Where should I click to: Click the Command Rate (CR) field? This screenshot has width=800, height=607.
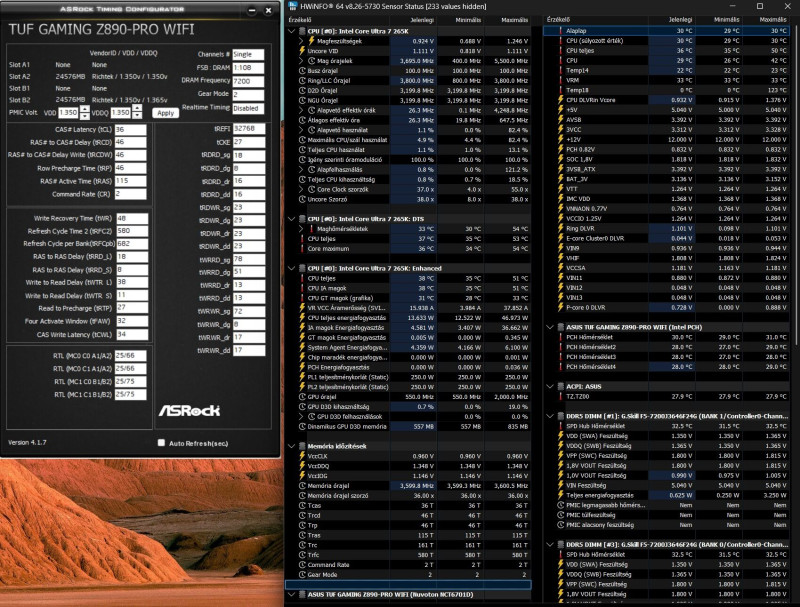[x=131, y=194]
